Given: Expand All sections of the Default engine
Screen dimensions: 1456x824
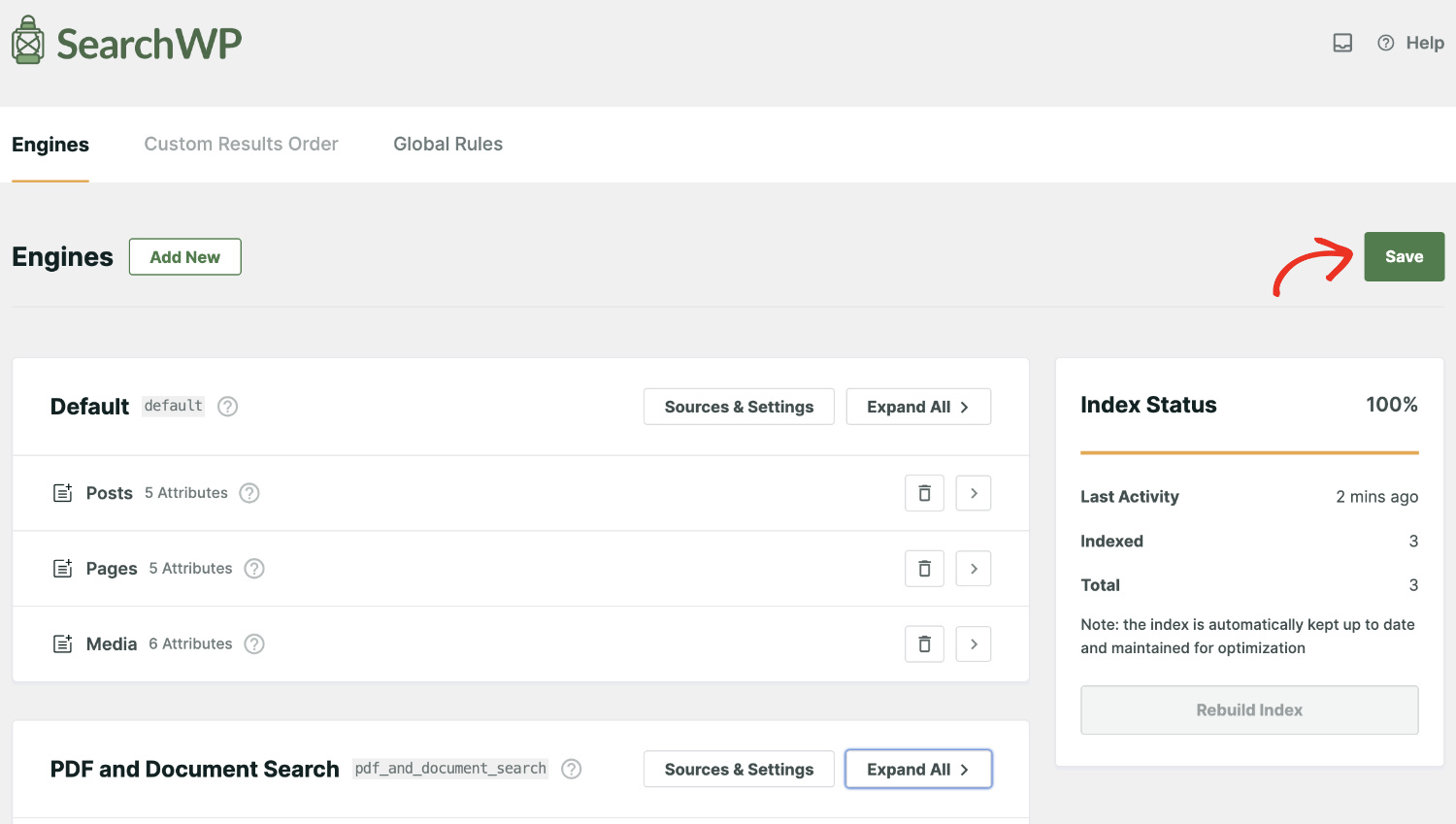Looking at the screenshot, I should 918,407.
